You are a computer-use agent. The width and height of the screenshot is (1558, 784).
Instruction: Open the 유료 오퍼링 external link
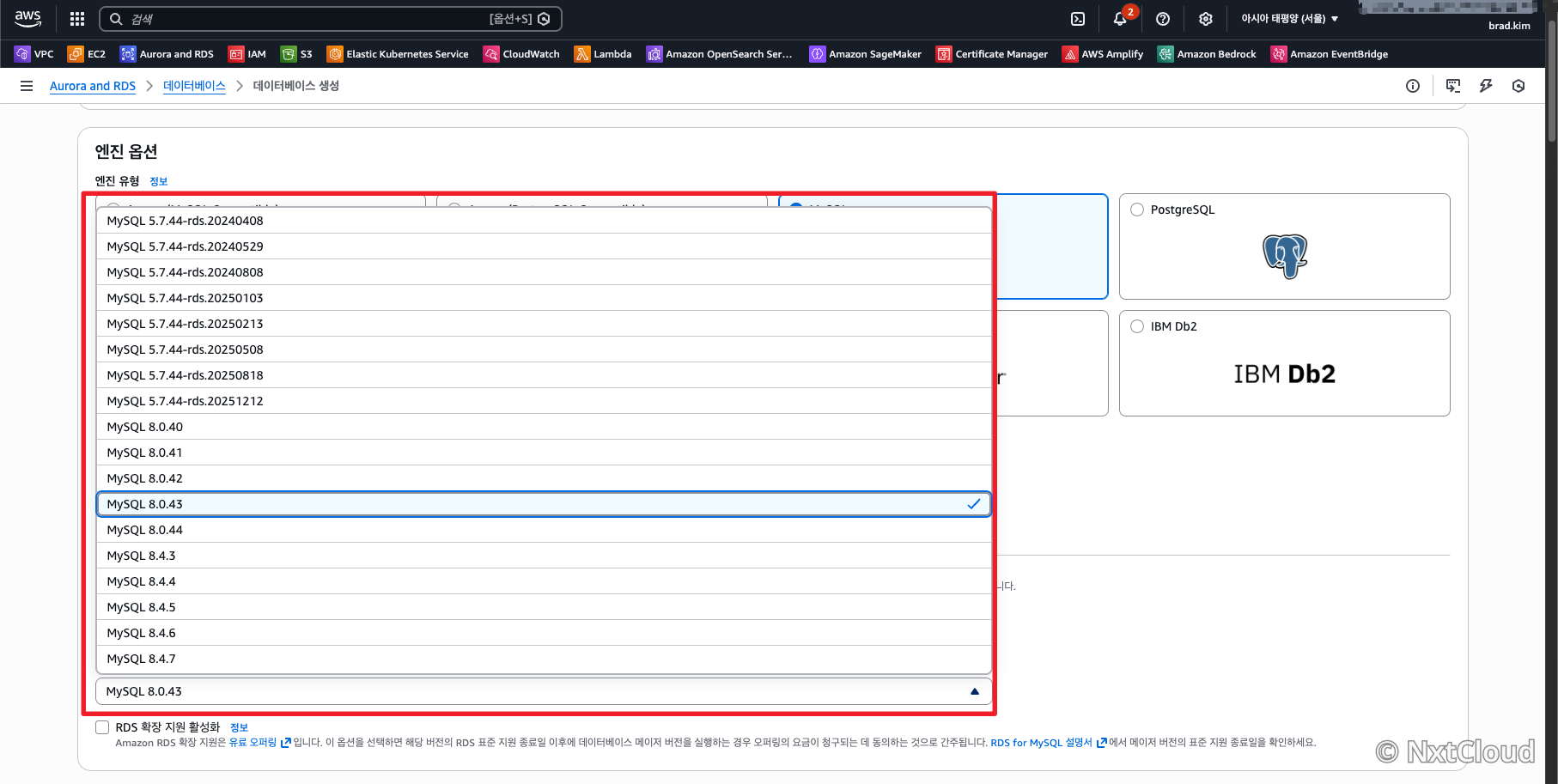tap(259, 743)
